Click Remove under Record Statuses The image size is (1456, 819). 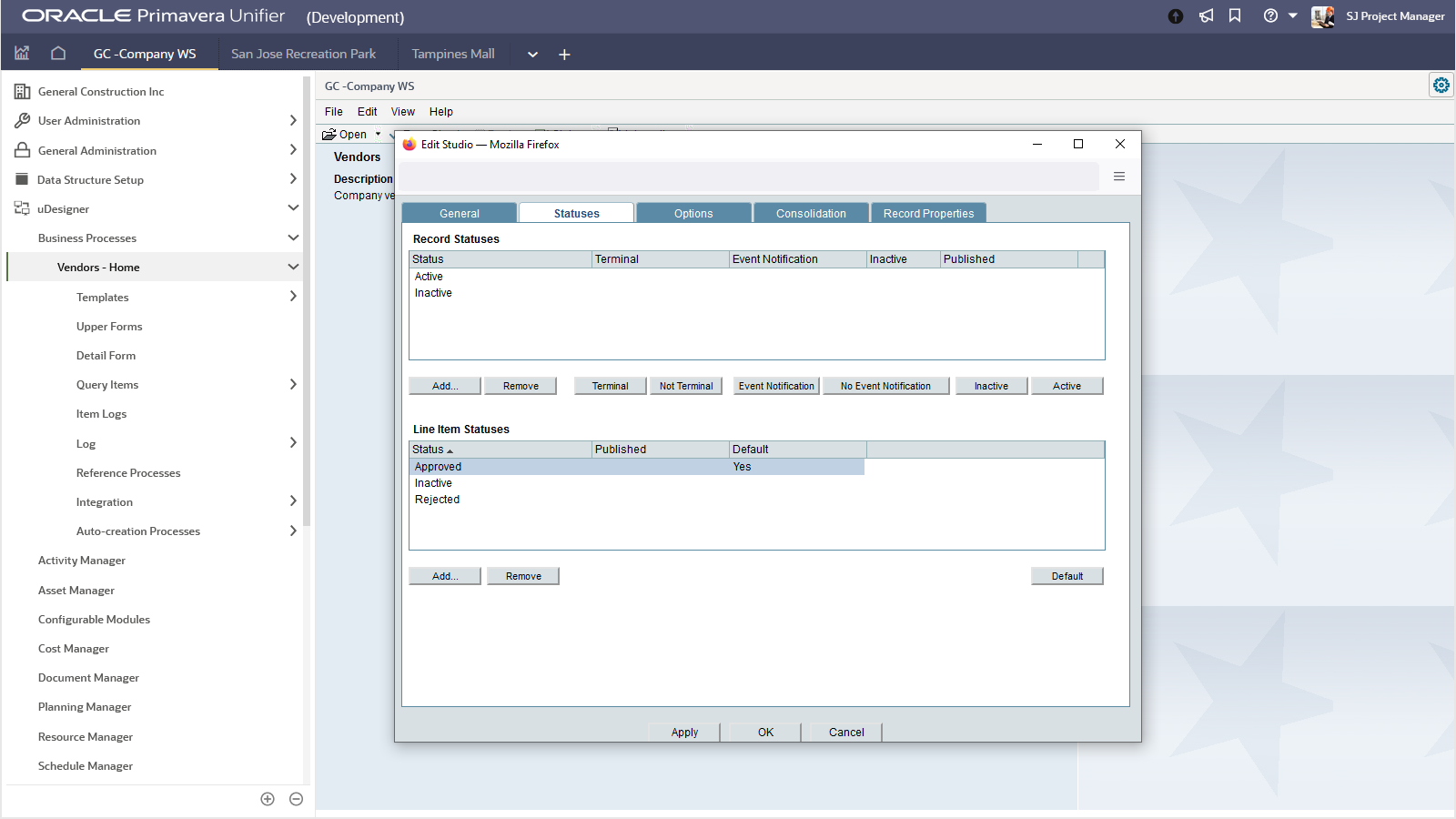point(521,386)
